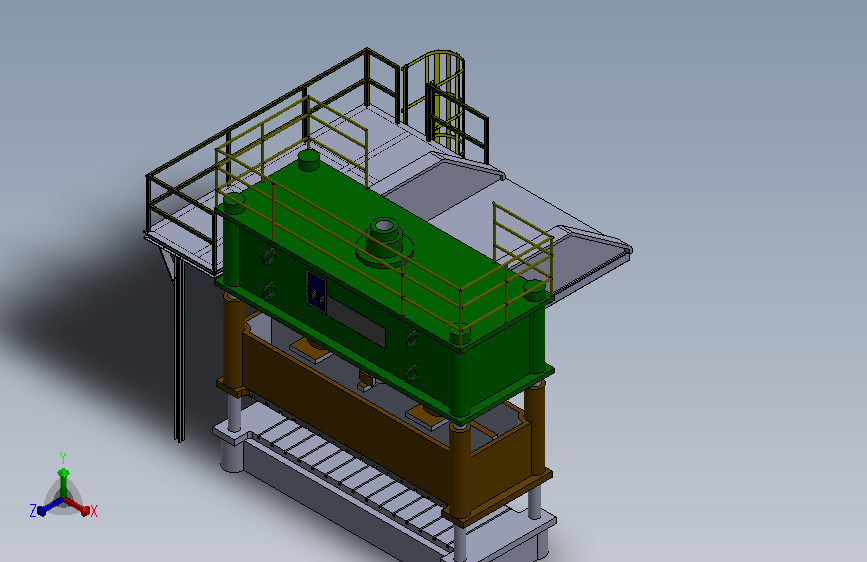867x562 pixels.
Task: Select the blue nameplate on the green crown
Action: (x=316, y=290)
